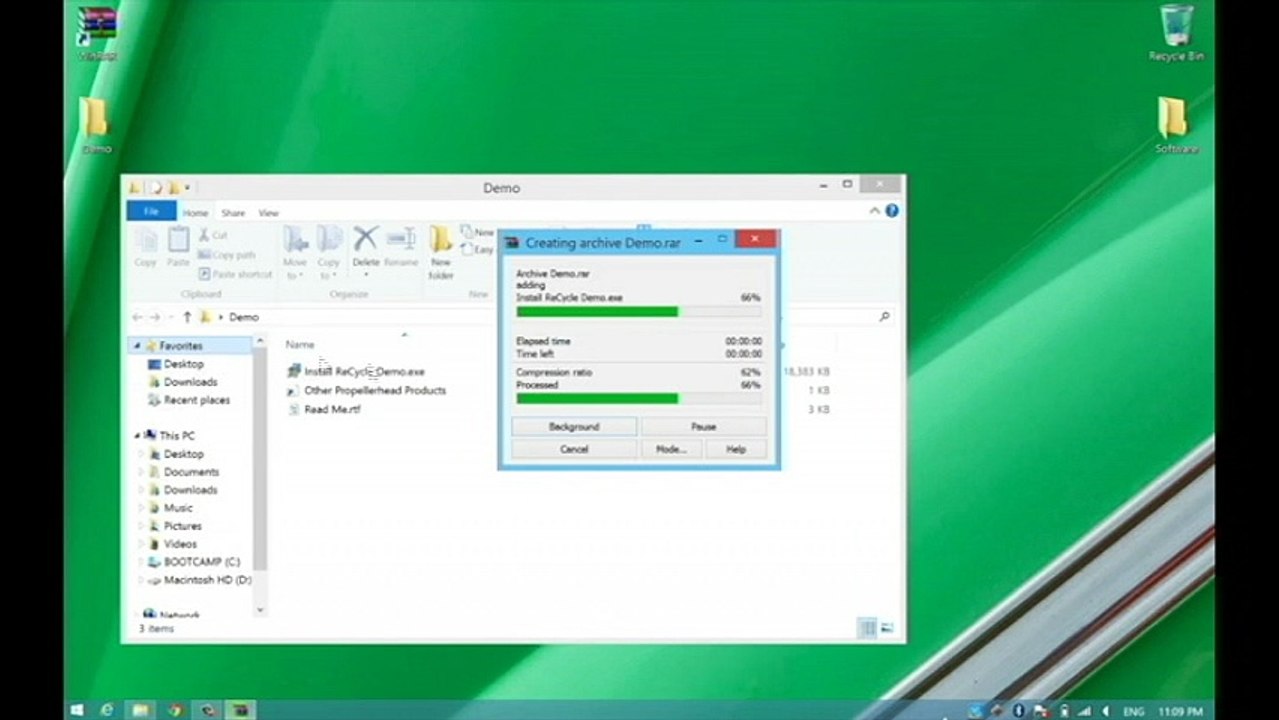Click the Rename ribbon icon

[401, 247]
